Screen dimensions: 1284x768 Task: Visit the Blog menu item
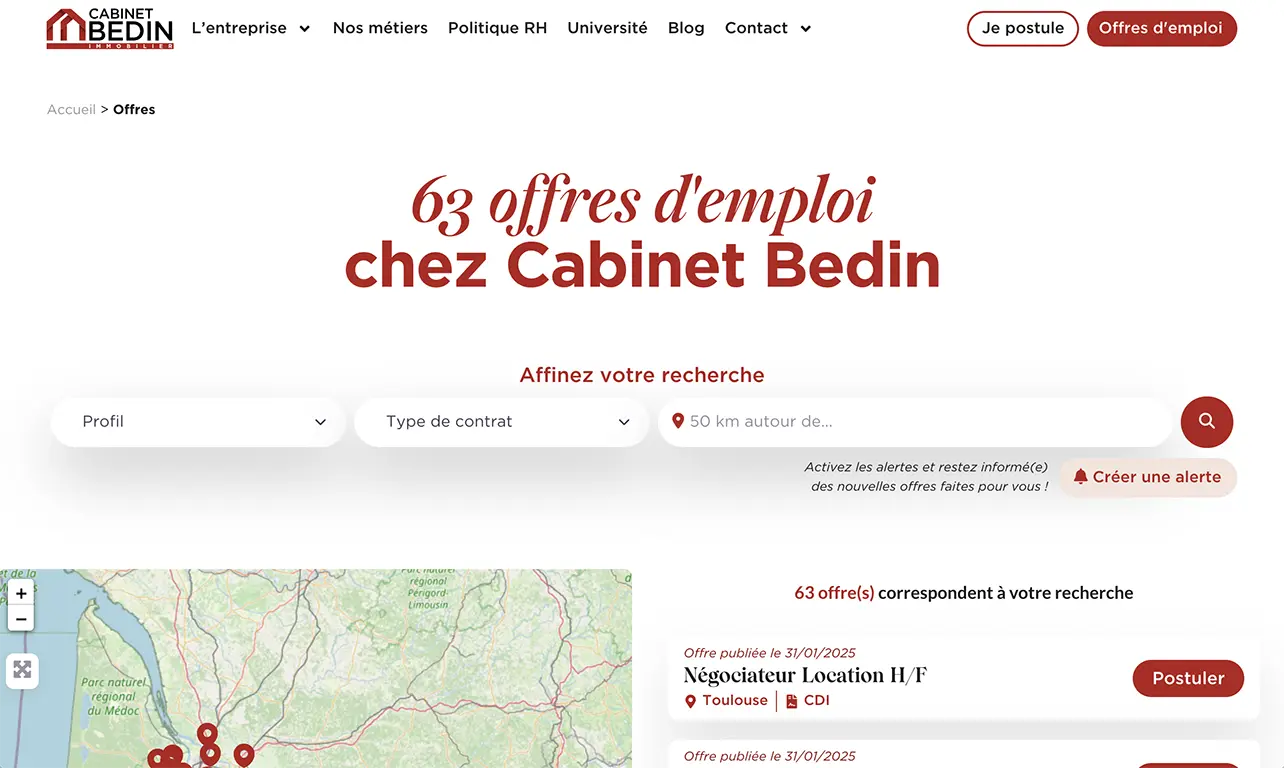click(x=686, y=28)
